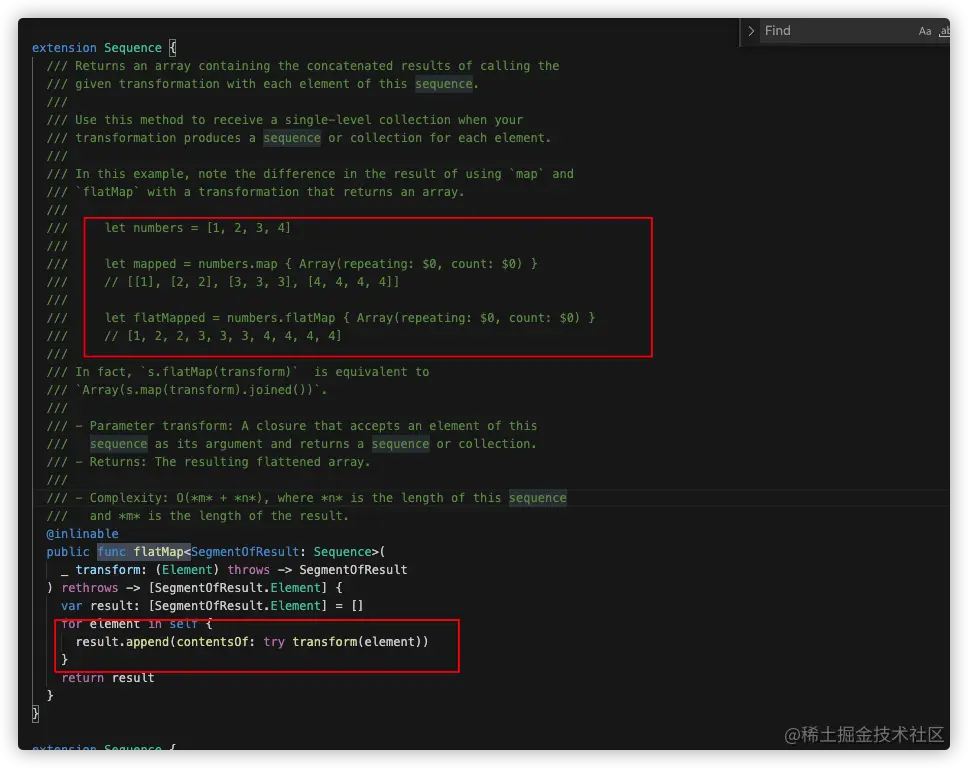
Task: Click the 'let flatMapped = numbers.flatMap' line
Action: [x=350, y=318]
